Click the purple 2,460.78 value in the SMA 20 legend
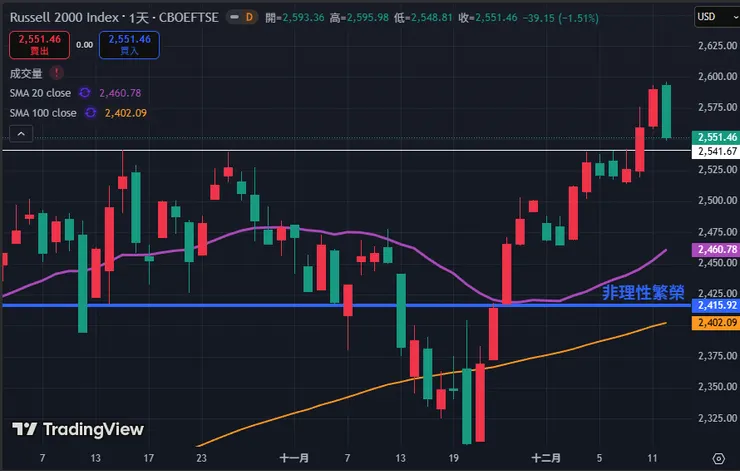 [x=120, y=93]
